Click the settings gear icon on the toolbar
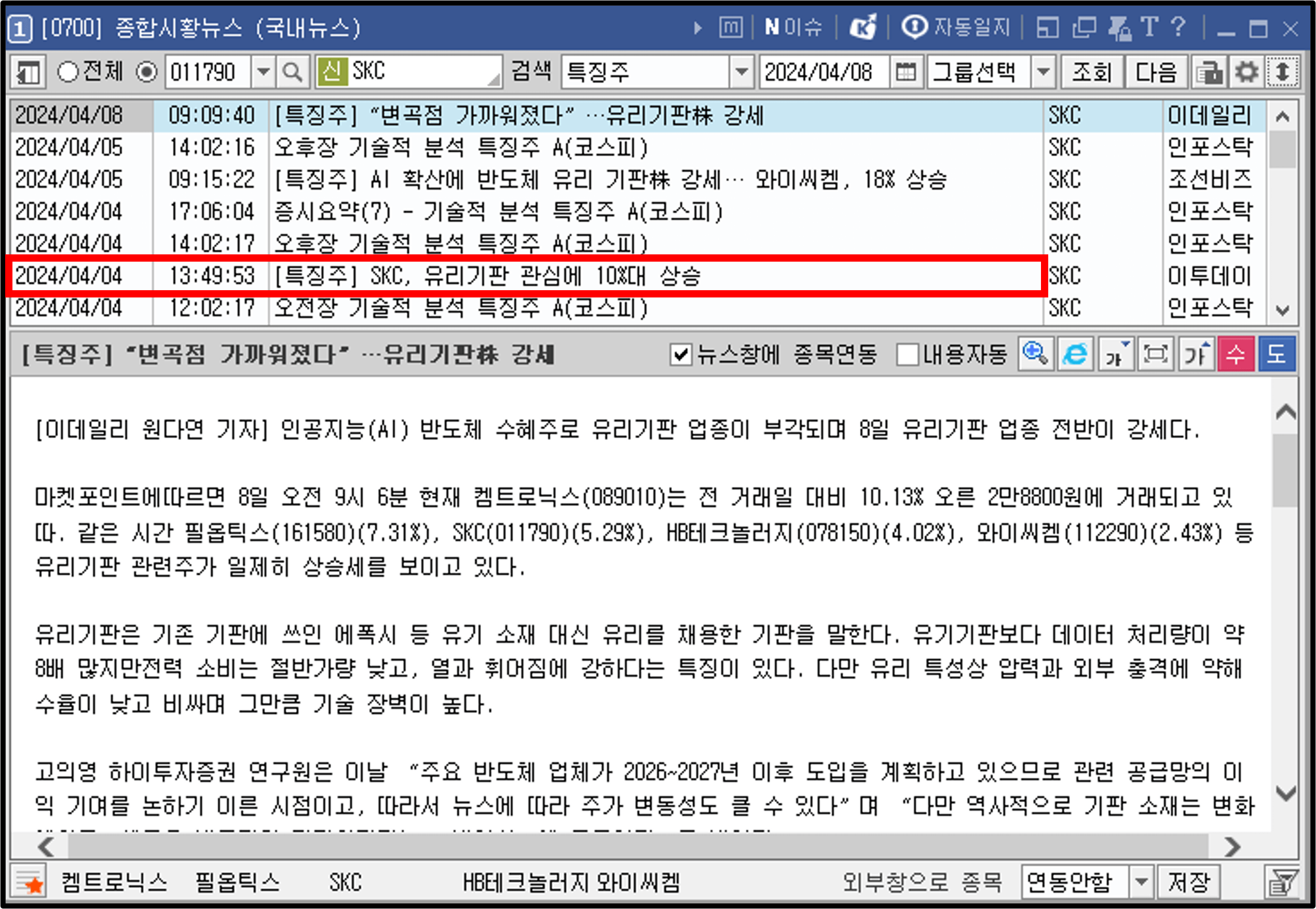 click(x=1246, y=71)
